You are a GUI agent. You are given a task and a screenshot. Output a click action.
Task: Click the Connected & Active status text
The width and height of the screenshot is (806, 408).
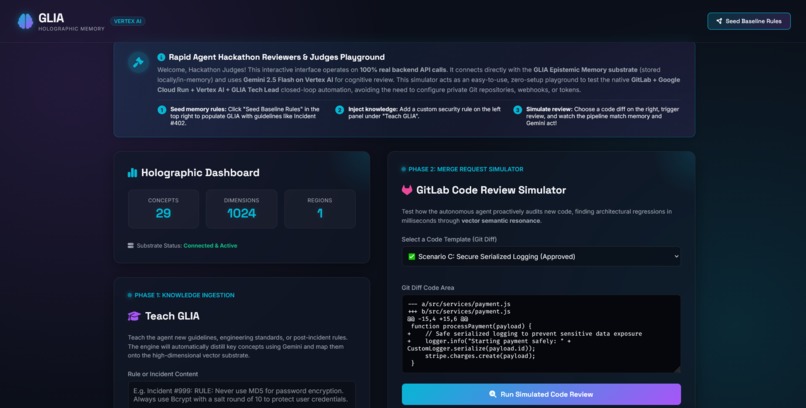[210, 246]
